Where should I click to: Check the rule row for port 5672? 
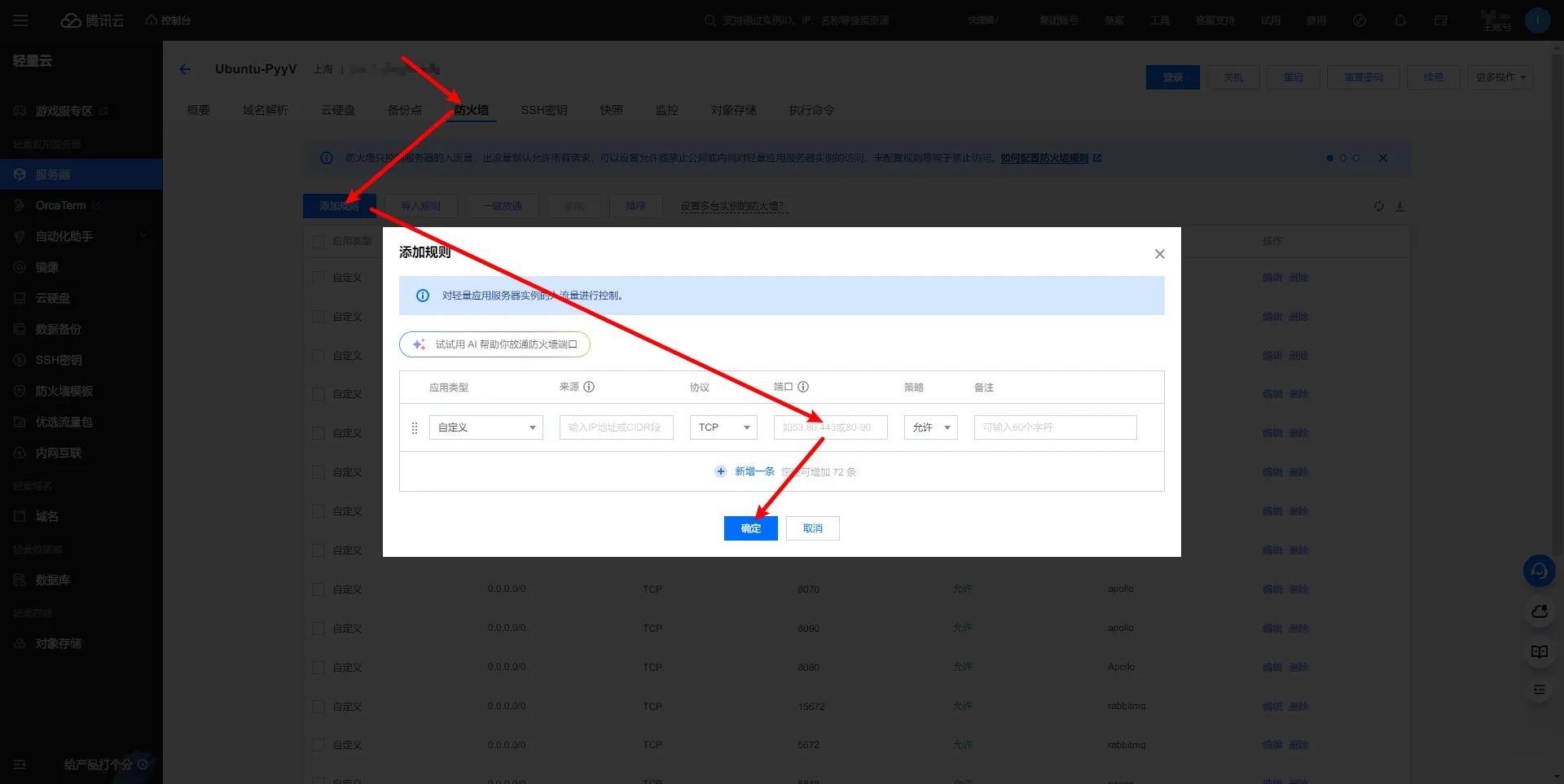(x=319, y=745)
